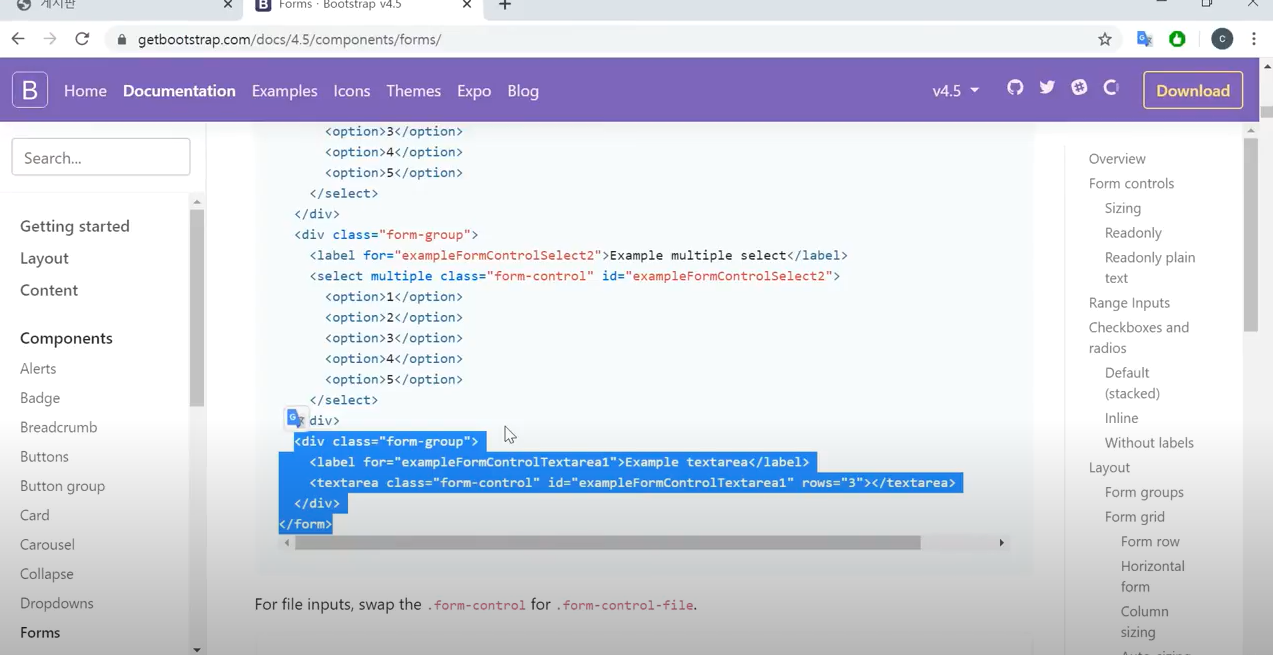Jump to Horizontal form in the contents
Image resolution: width=1273 pixels, height=655 pixels.
tap(1152, 576)
